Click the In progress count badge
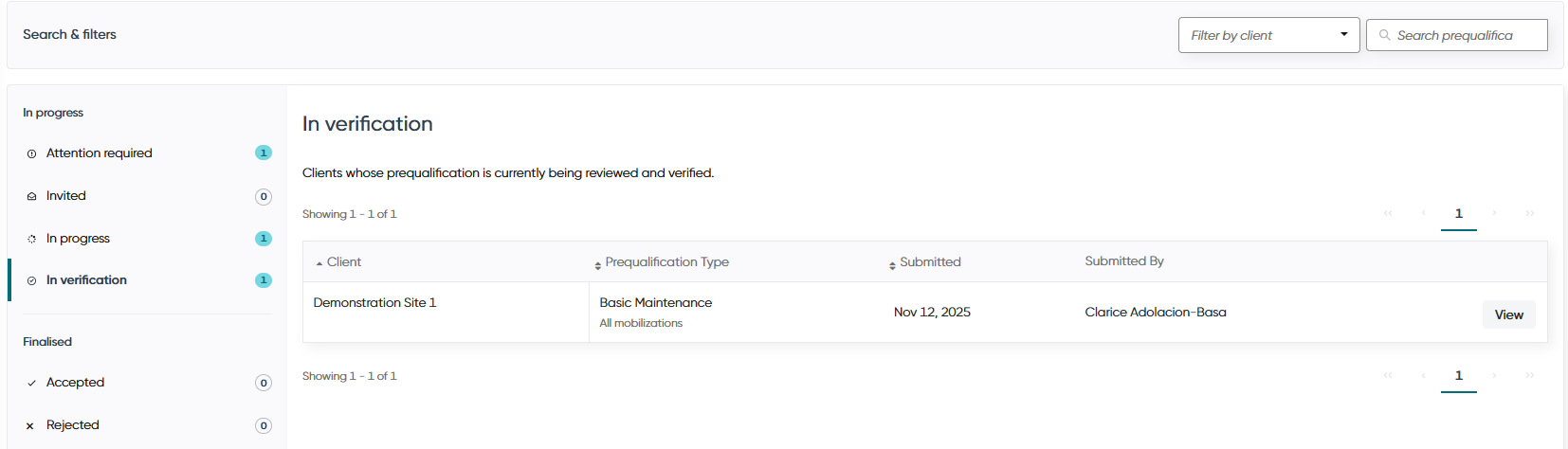 tap(264, 239)
